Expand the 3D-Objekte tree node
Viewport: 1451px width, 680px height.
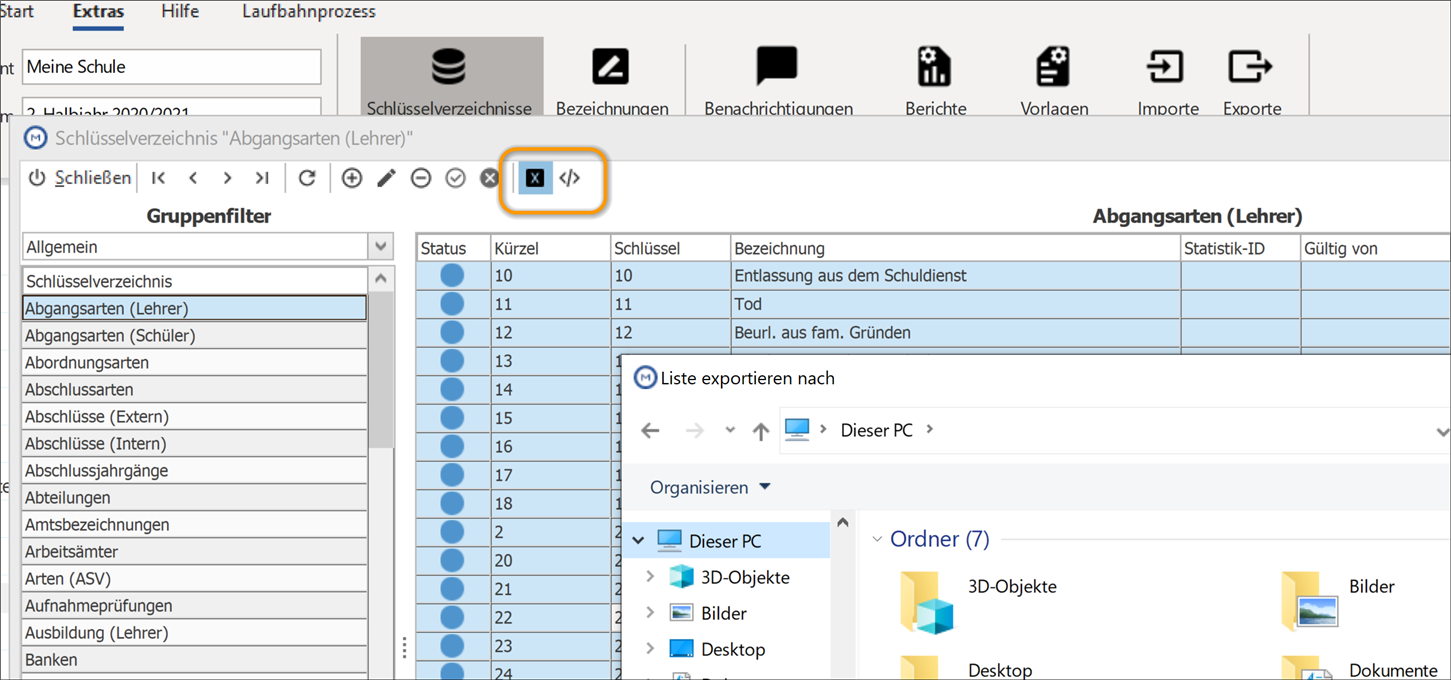[x=650, y=577]
